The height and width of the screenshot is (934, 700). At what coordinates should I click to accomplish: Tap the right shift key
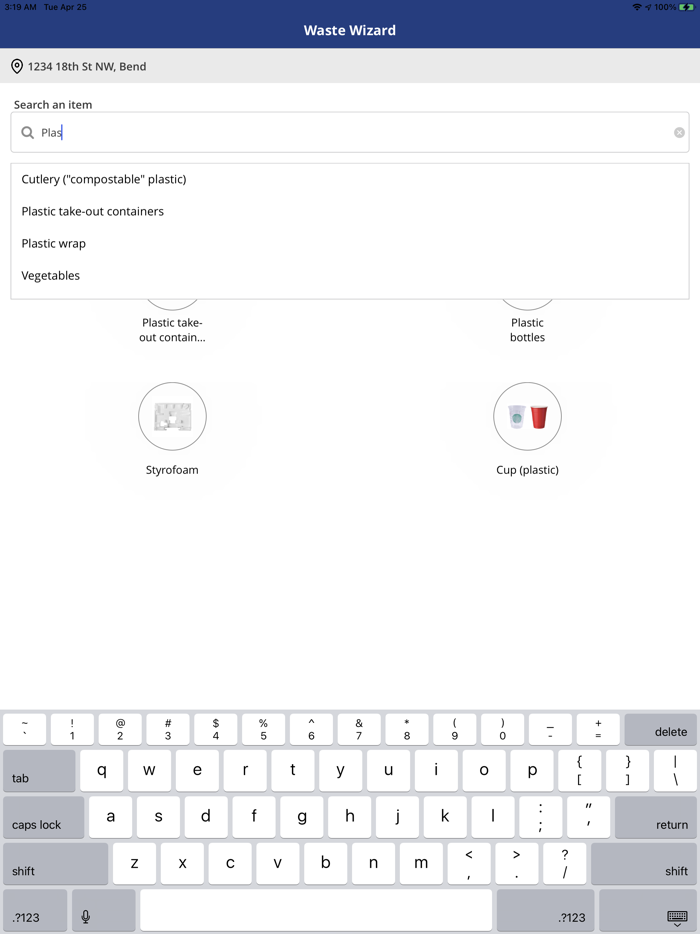coord(643,863)
